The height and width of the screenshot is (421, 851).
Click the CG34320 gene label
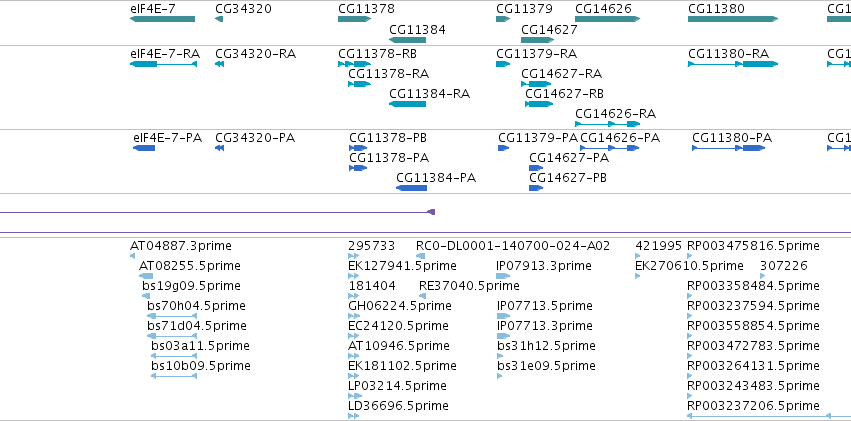coord(243,9)
